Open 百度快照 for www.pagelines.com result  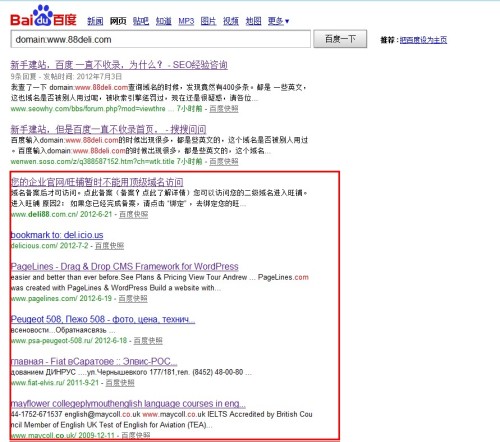[133, 299]
